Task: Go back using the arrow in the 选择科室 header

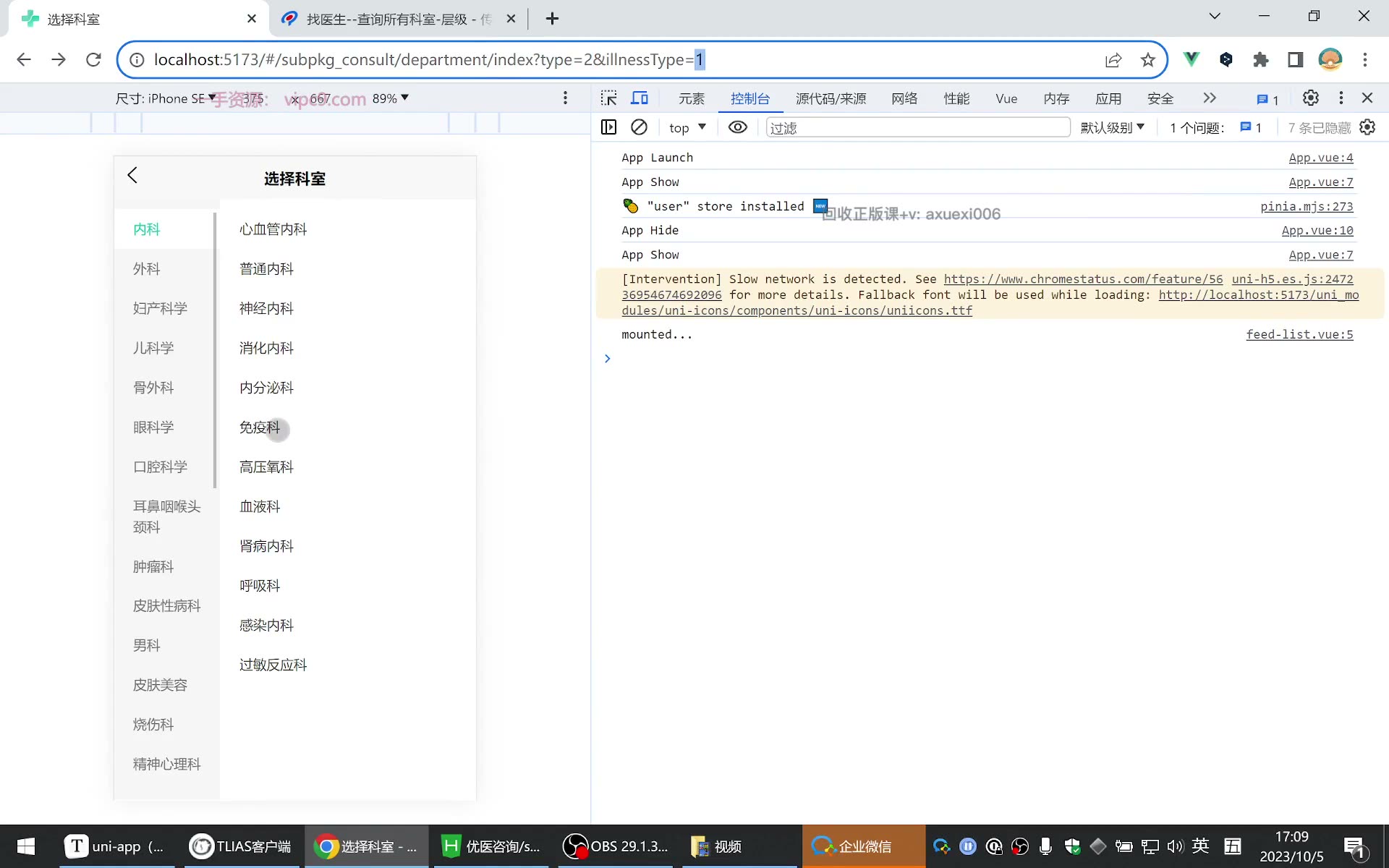Action: pos(132,175)
